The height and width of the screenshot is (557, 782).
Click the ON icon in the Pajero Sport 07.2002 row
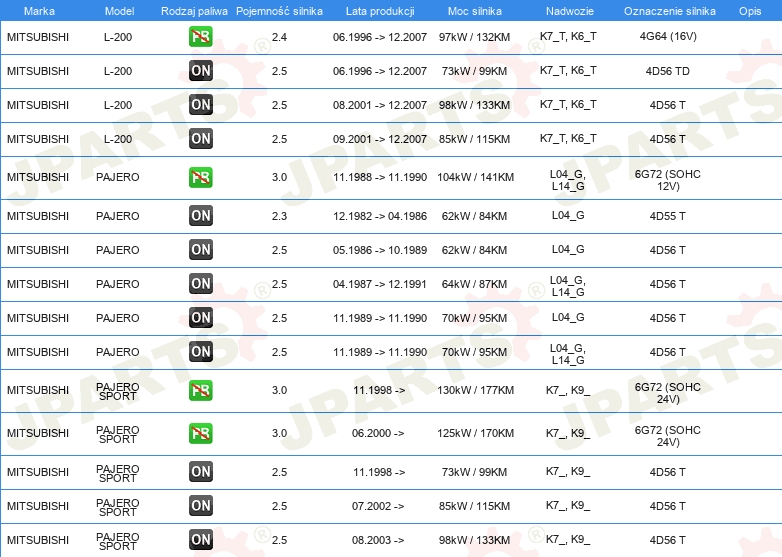(x=200, y=506)
